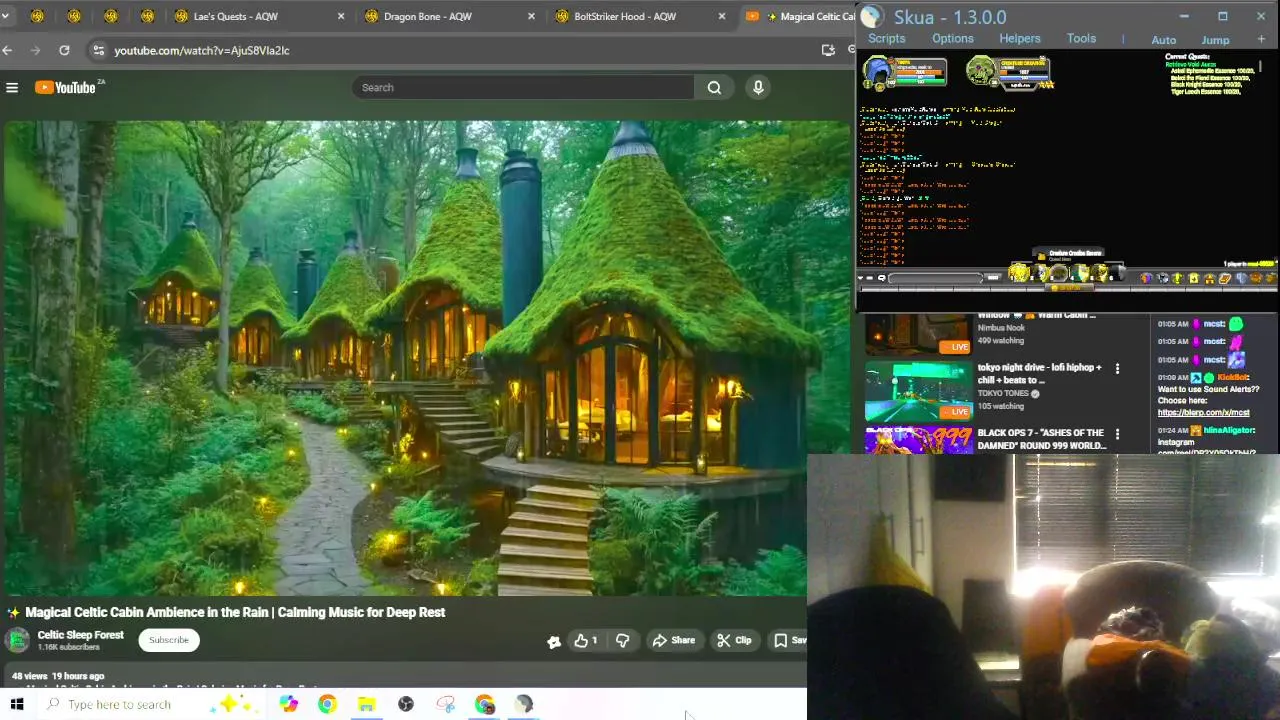Open the blerp.com sound alerts link
This screenshot has height=720, width=1280.
coord(1204,412)
